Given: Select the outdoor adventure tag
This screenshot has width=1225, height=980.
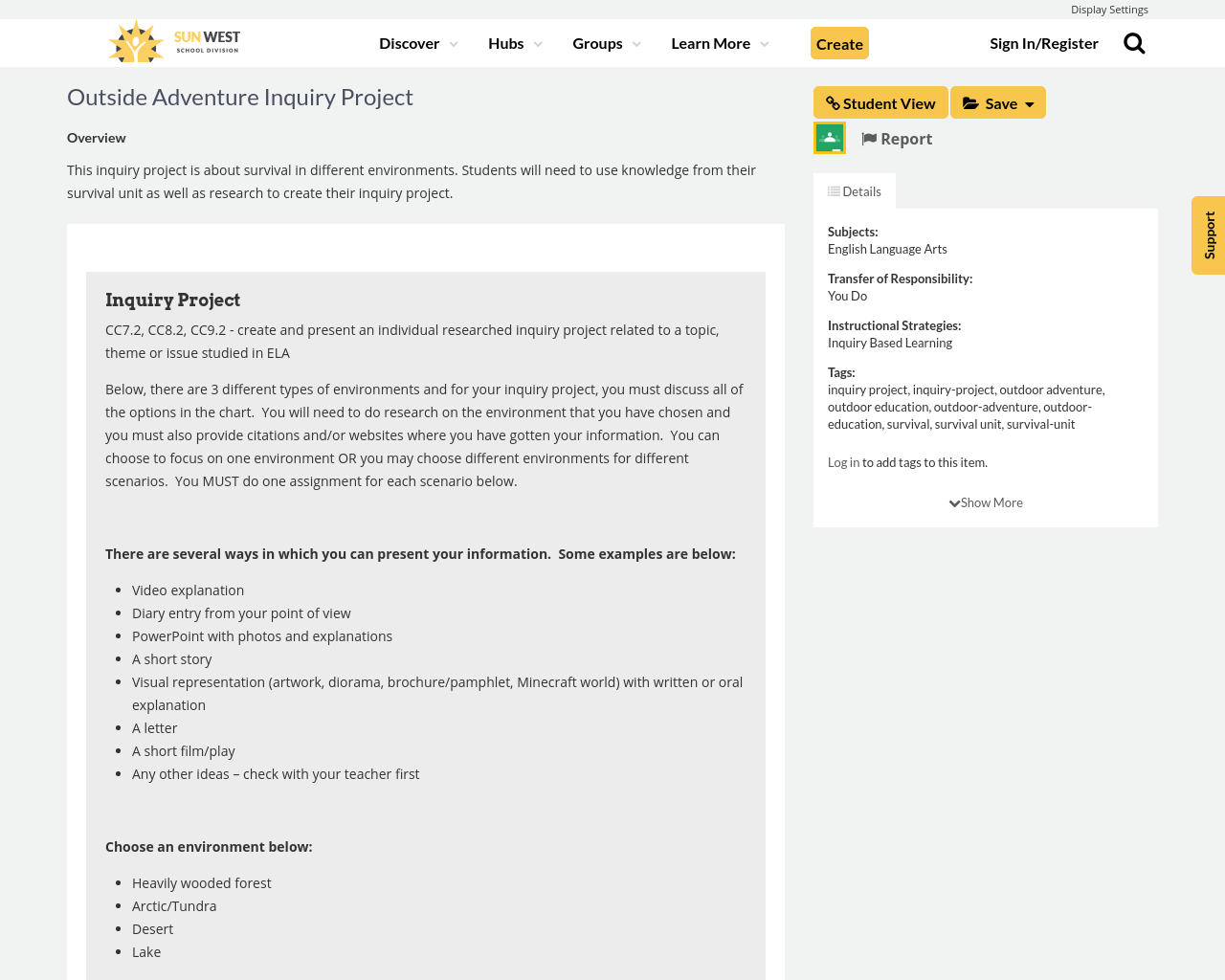Looking at the screenshot, I should (1050, 388).
